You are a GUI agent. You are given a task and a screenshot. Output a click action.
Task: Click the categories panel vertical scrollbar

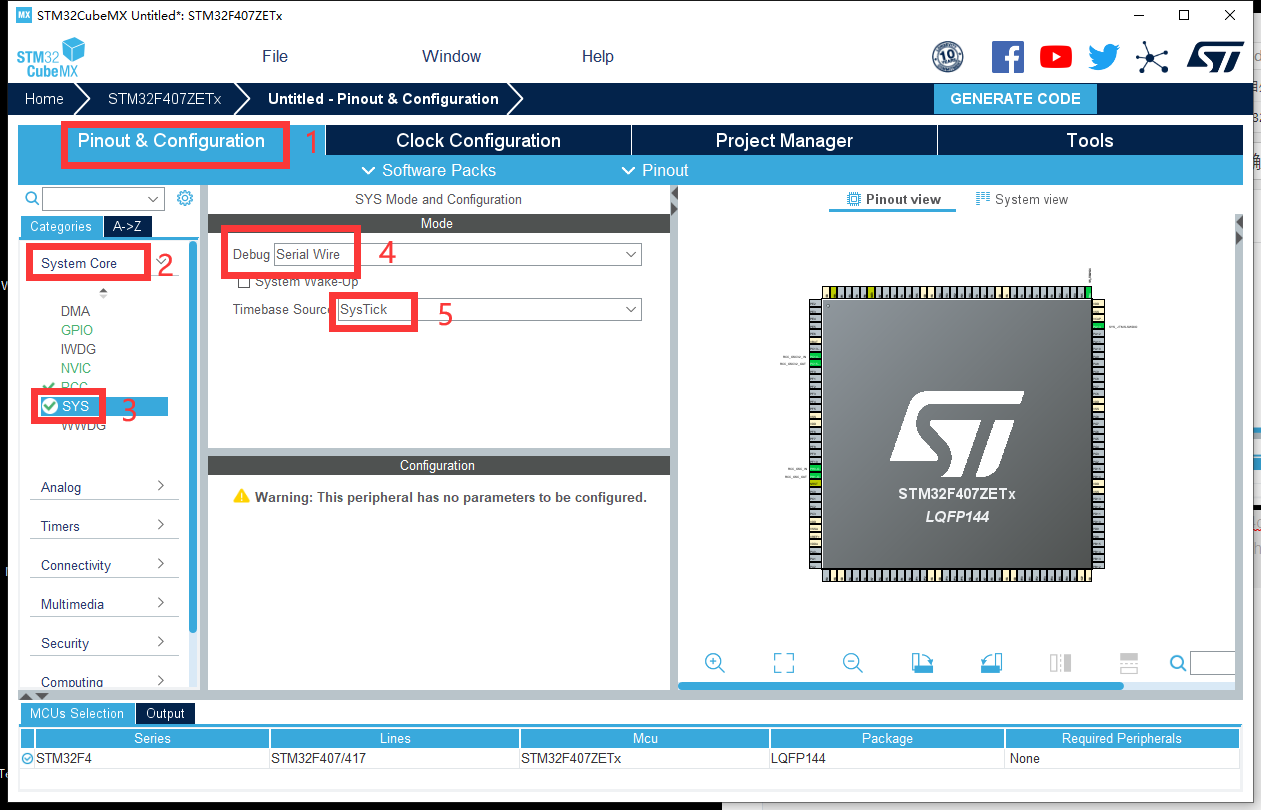click(193, 437)
